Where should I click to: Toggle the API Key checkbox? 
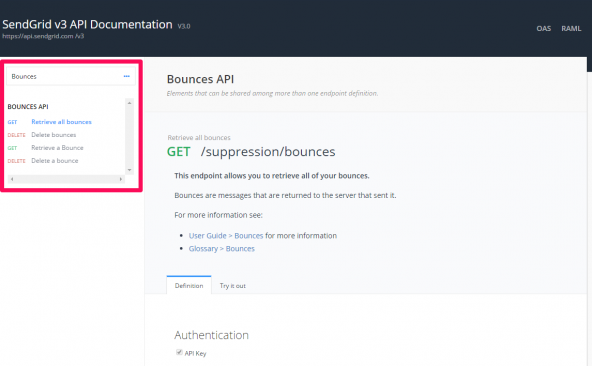179,352
